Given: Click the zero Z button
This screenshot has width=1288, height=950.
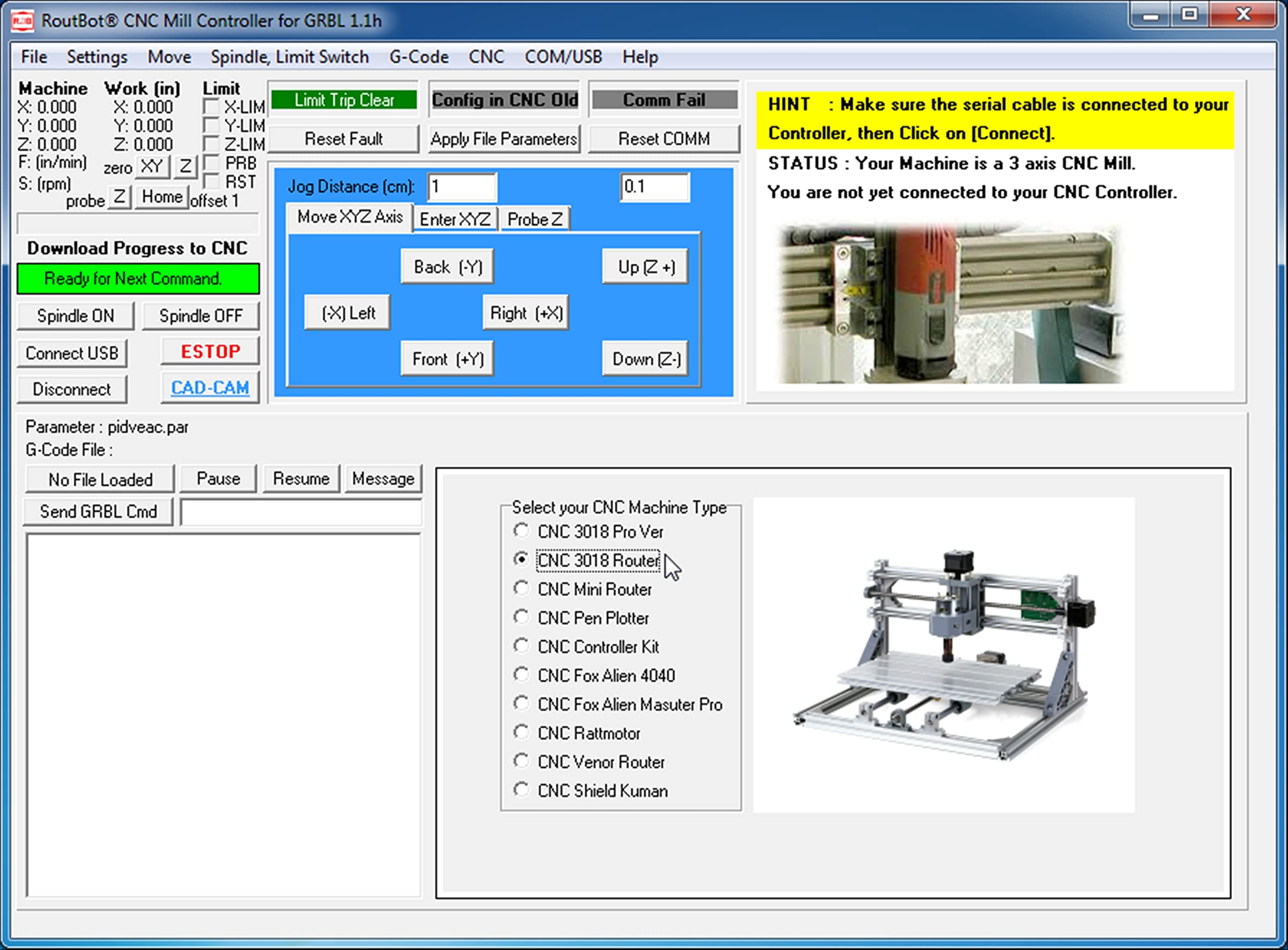Looking at the screenshot, I should 185,167.
